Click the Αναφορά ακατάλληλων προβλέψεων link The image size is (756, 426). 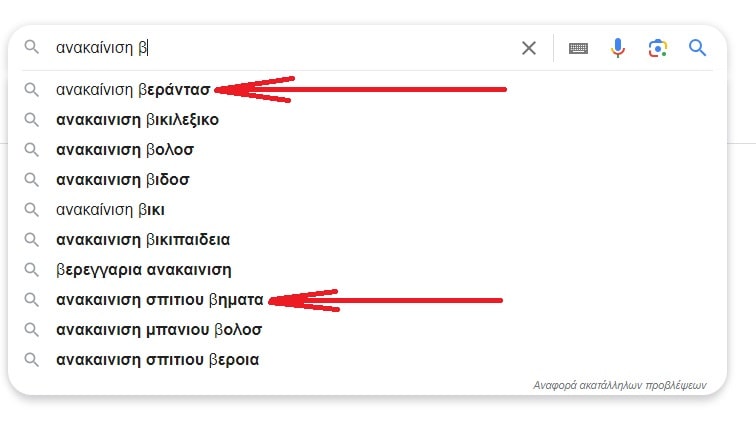click(x=619, y=384)
